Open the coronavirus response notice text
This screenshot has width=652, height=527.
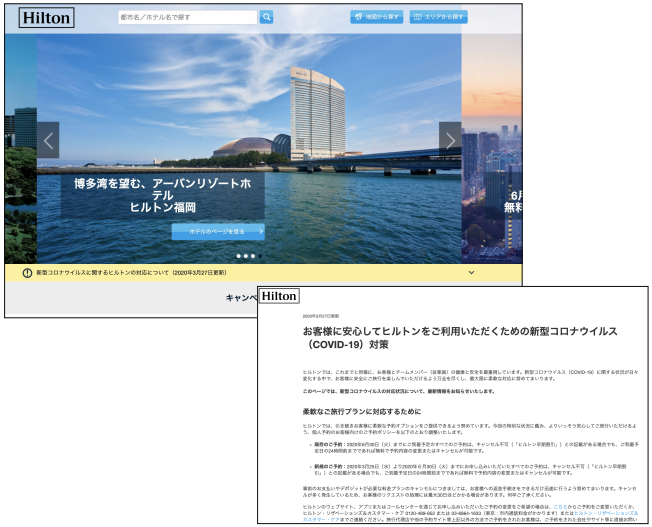(x=131, y=273)
